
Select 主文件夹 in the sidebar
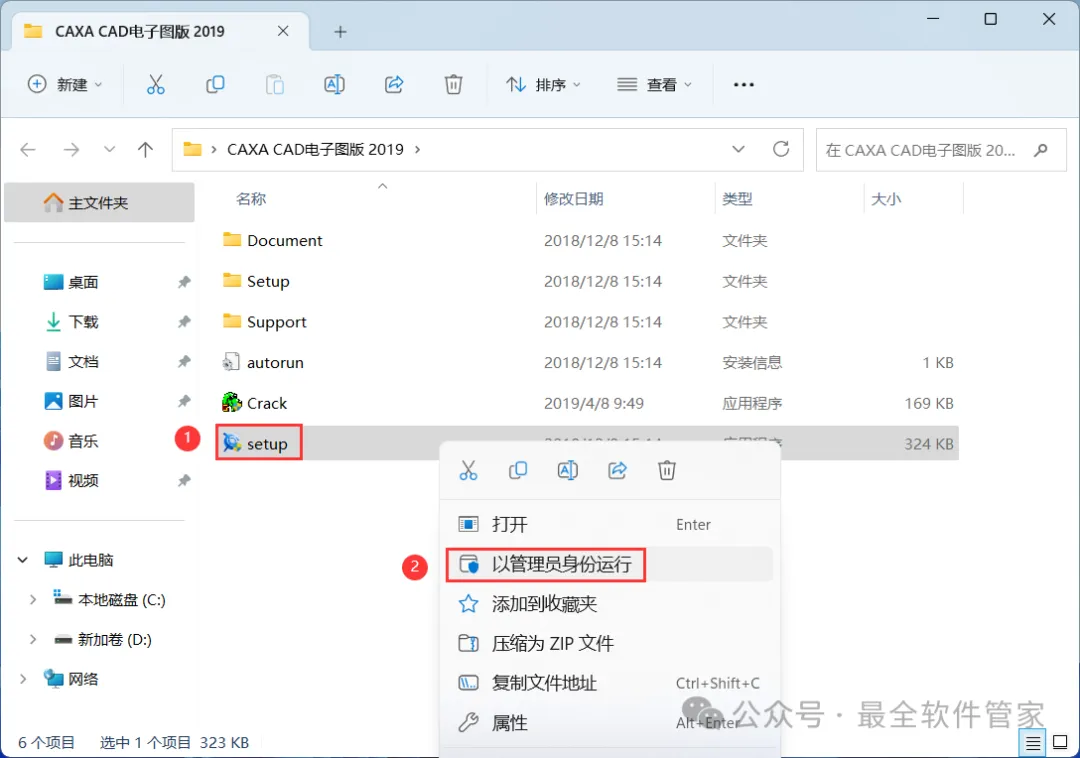(99, 202)
